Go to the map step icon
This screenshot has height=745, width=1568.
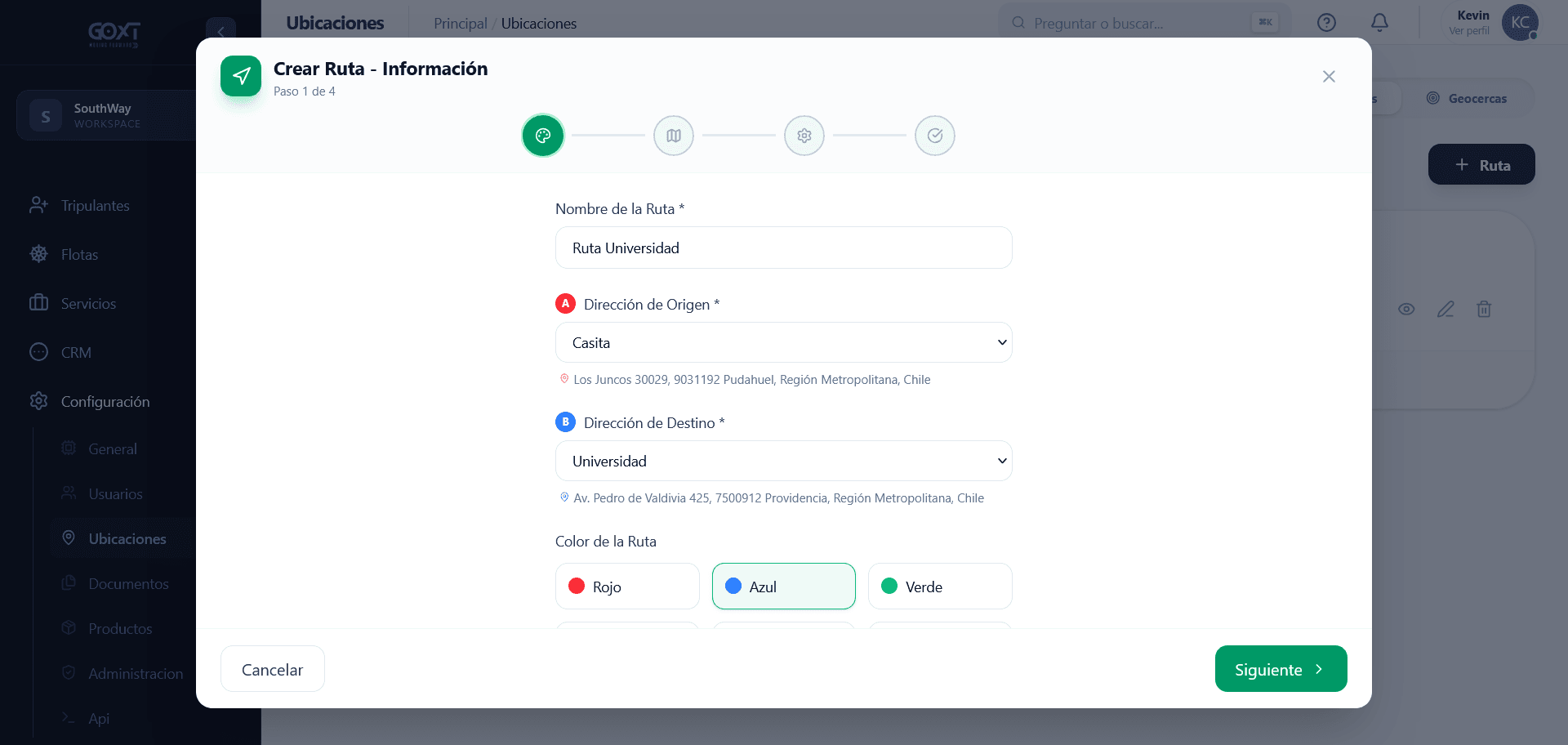coord(674,136)
